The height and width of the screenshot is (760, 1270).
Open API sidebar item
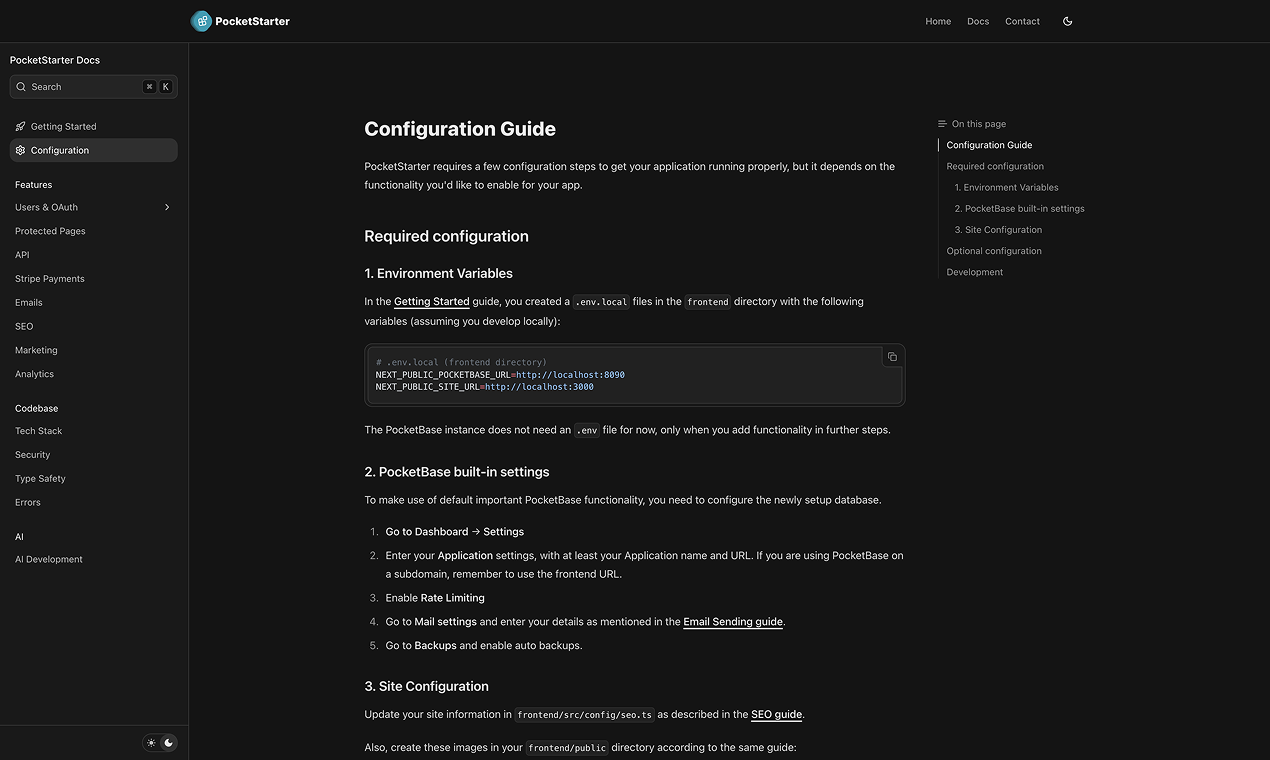[x=22, y=255]
